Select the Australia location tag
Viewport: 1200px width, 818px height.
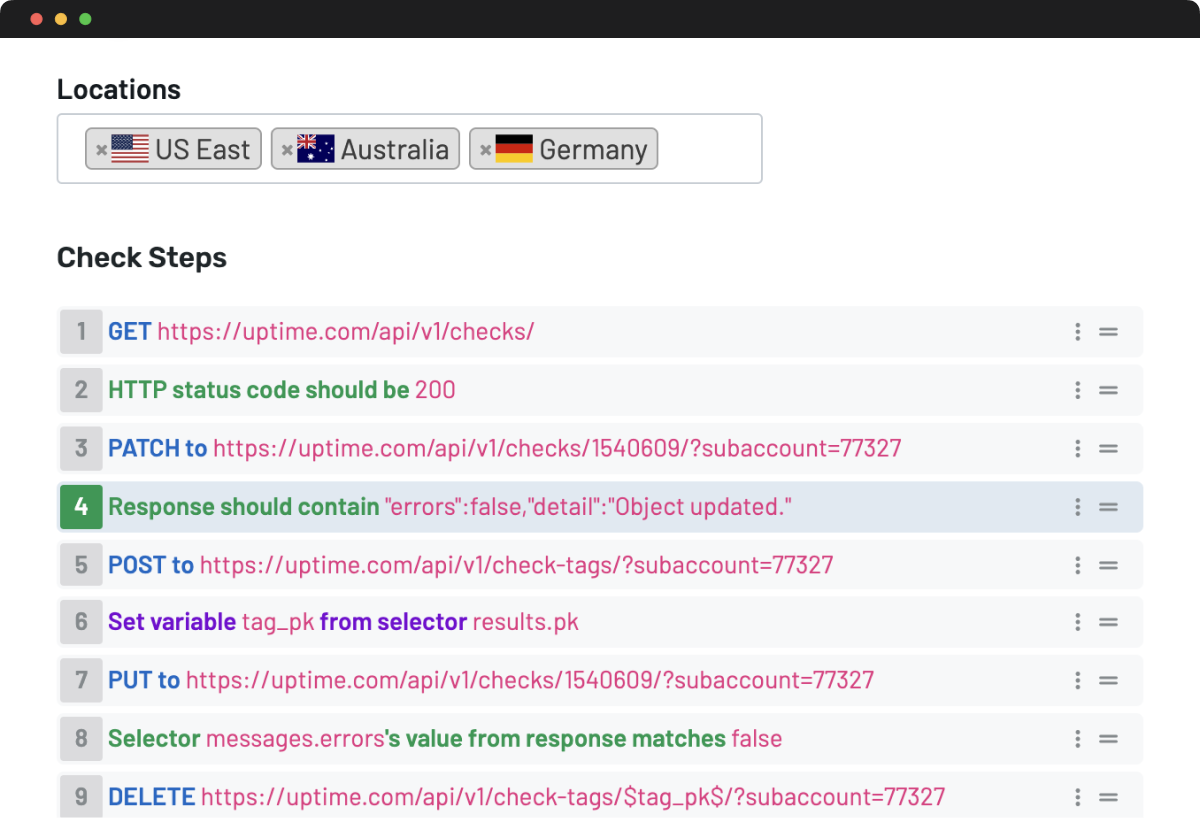(366, 149)
